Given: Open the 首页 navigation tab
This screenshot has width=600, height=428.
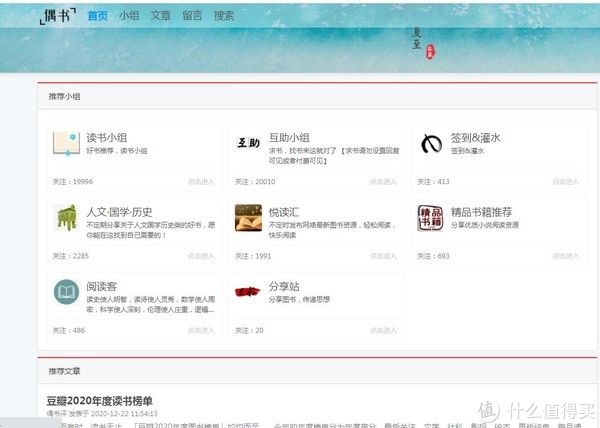Looking at the screenshot, I should [98, 16].
